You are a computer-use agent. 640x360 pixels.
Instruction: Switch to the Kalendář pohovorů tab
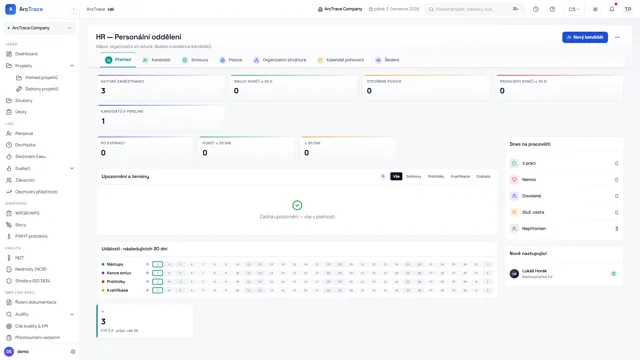[x=341, y=60]
